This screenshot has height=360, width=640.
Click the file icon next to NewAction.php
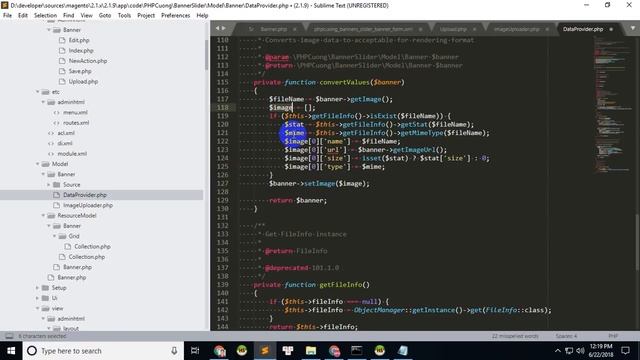pyautogui.click(x=62, y=61)
